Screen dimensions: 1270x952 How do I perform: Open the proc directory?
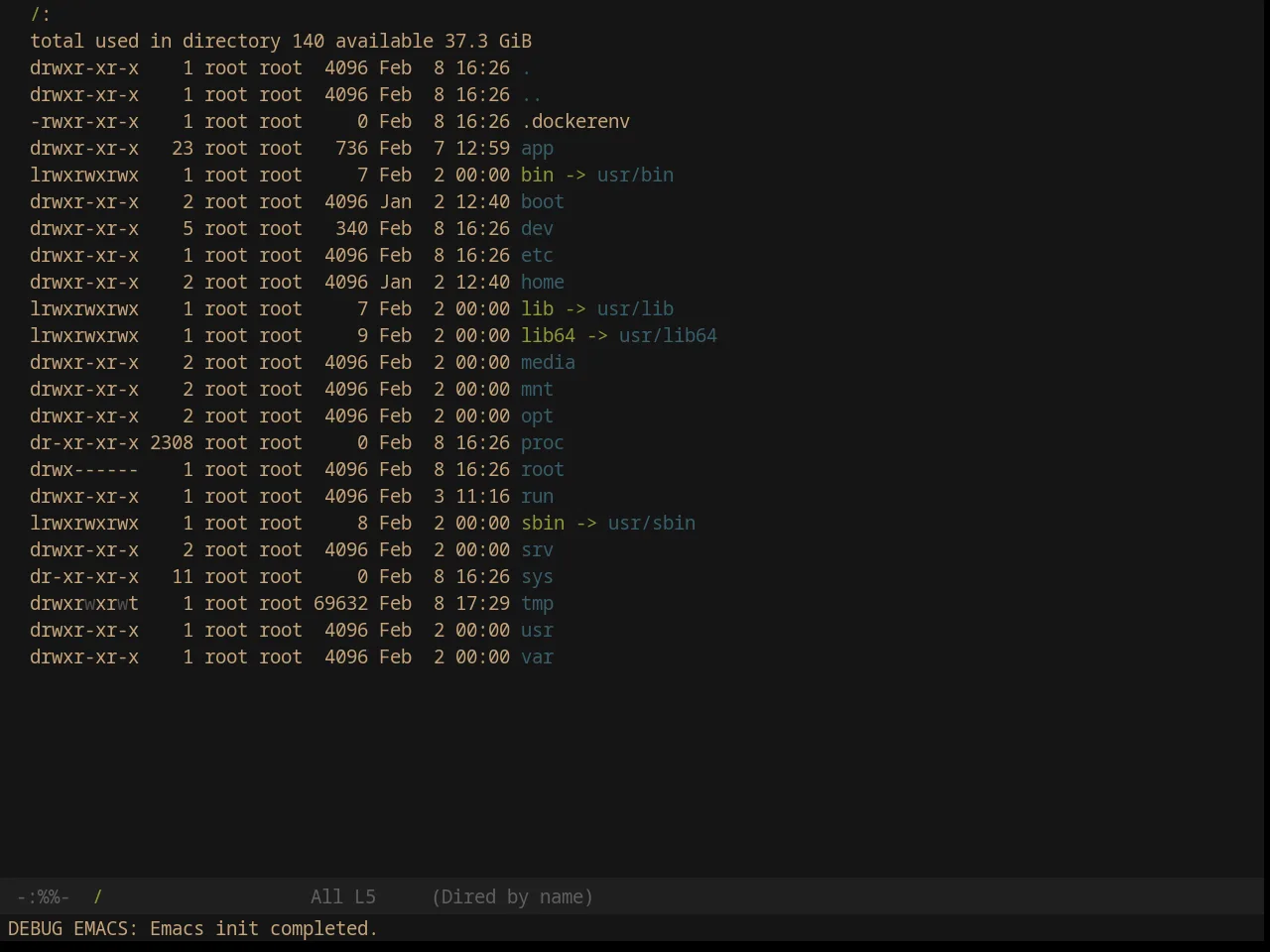point(543,443)
